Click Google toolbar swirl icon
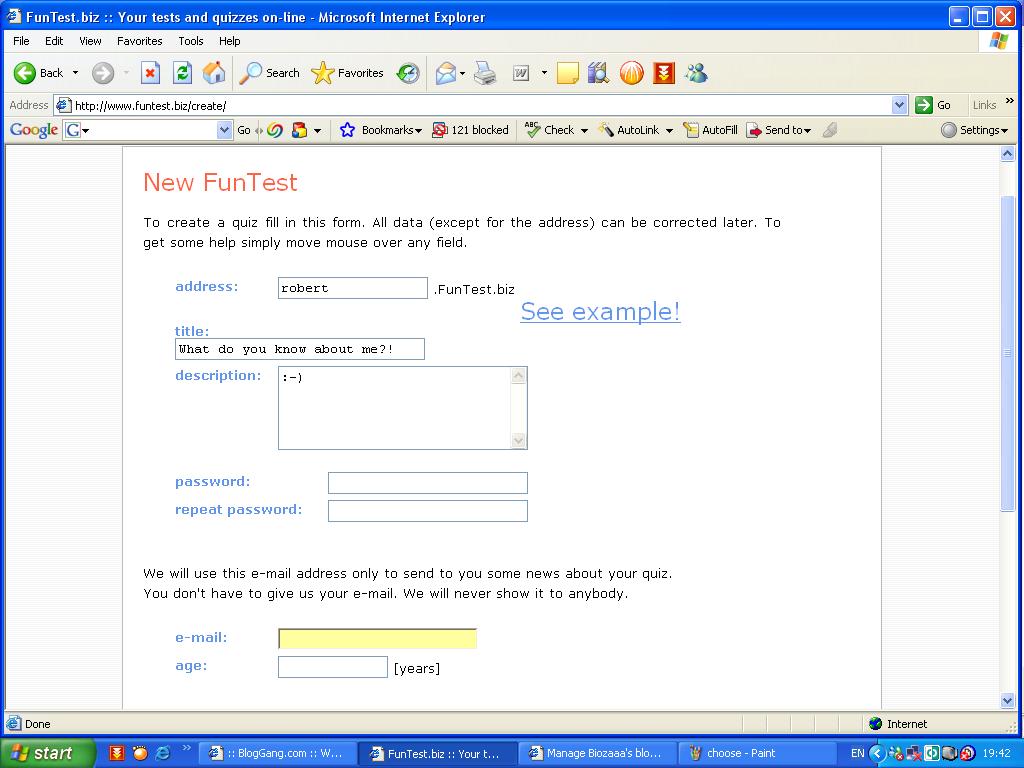This screenshot has height=768, width=1024. click(x=275, y=130)
